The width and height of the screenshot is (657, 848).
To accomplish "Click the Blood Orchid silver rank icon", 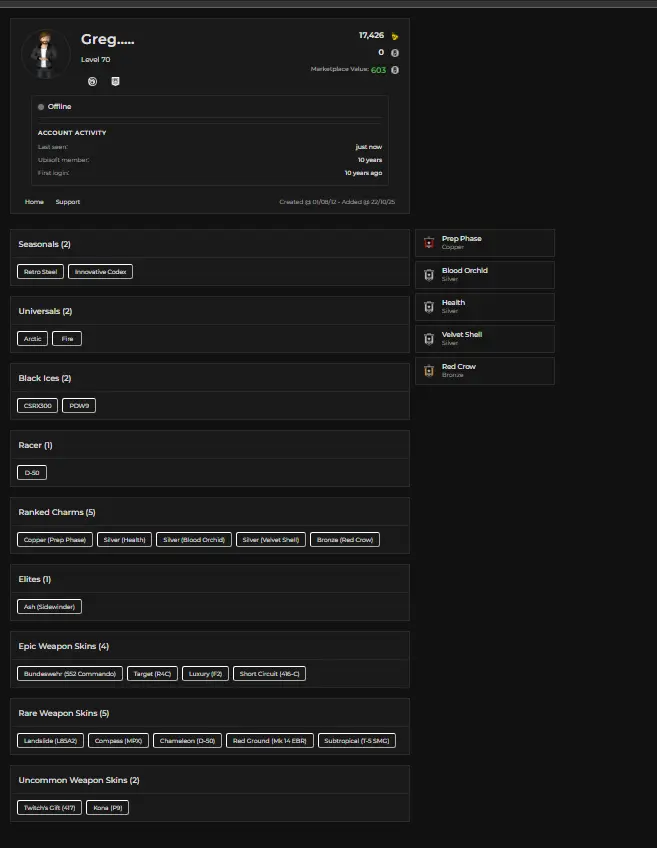I will click(x=429, y=275).
